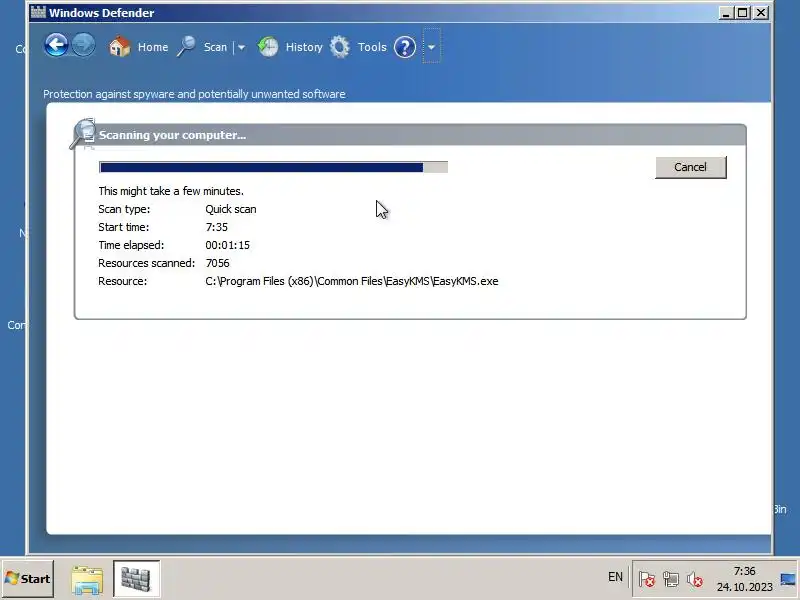Click the Resources scanned value 7056

pyautogui.click(x=217, y=263)
